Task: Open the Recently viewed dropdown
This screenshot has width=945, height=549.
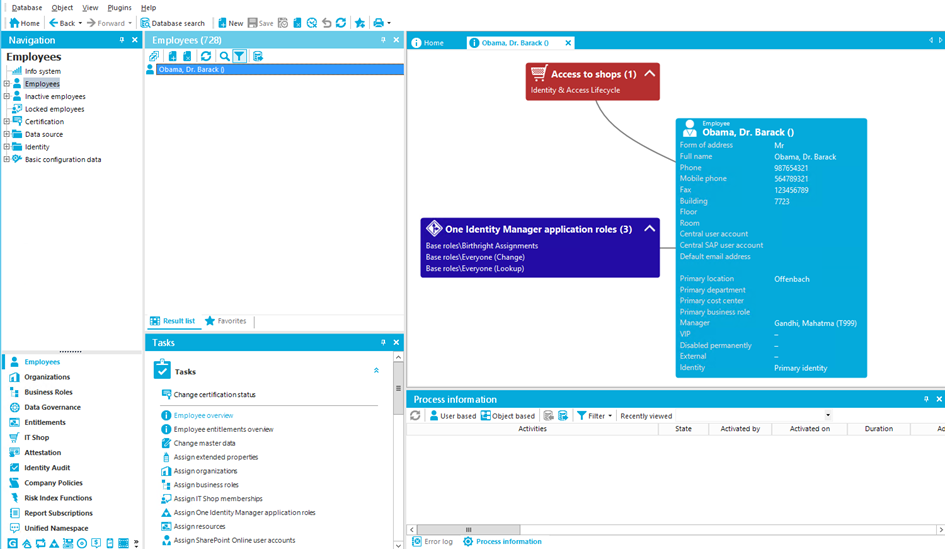Action: [x=827, y=416]
